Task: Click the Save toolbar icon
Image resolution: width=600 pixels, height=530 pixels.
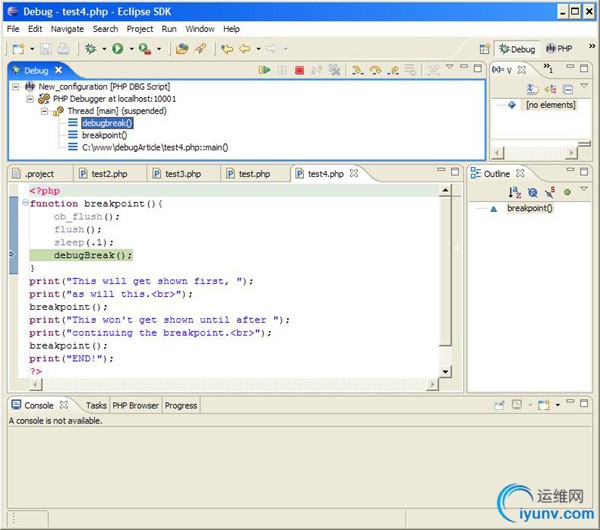Action: [46, 49]
